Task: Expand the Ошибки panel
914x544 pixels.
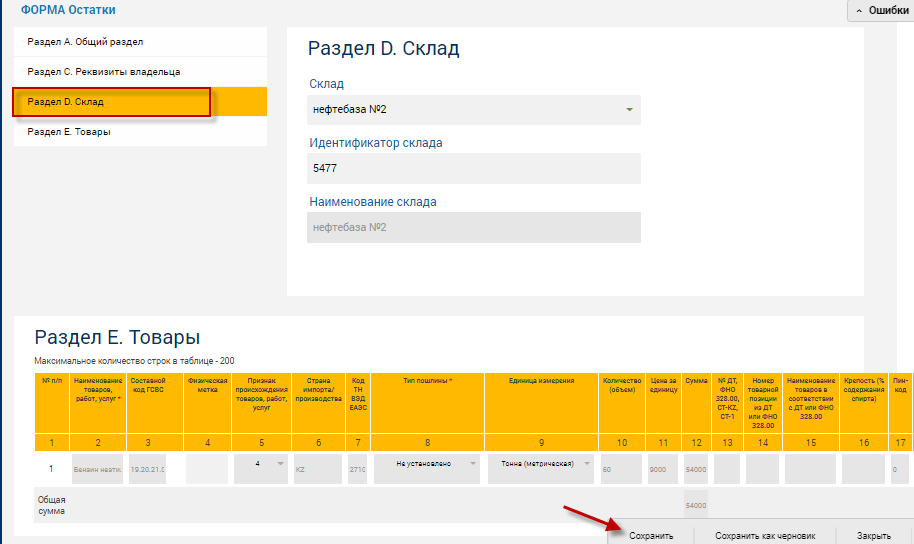Action: pos(880,11)
